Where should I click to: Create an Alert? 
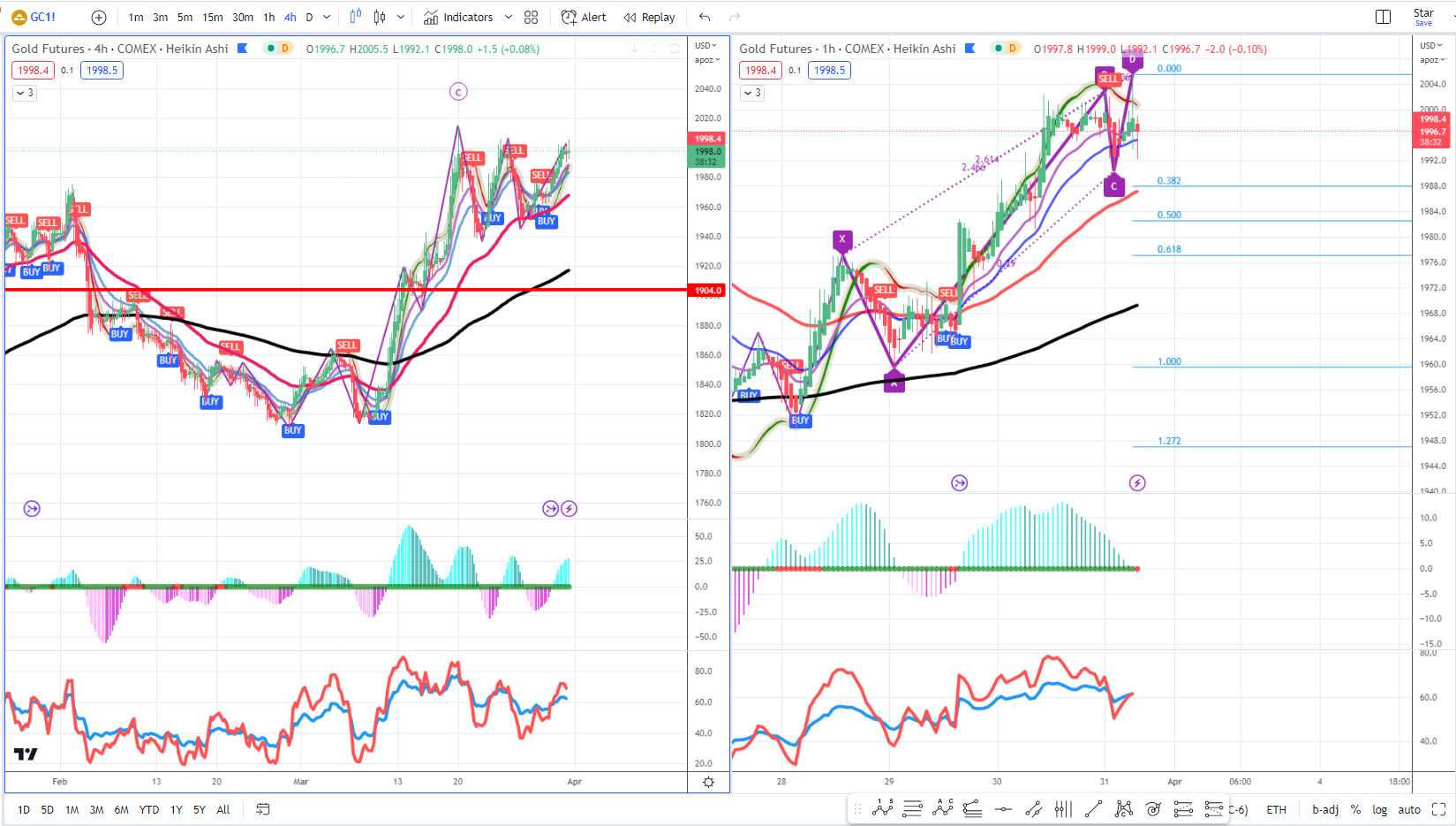[584, 17]
